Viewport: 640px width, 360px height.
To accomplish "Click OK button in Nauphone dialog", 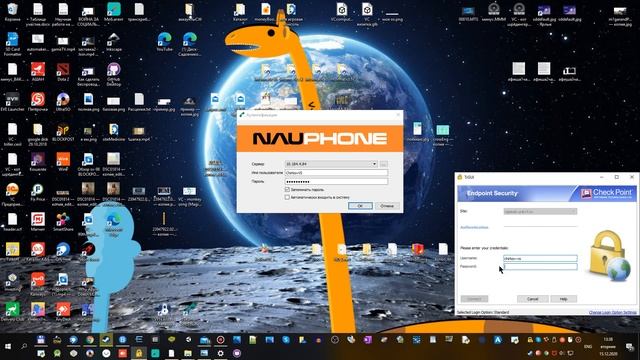I will (360, 206).
